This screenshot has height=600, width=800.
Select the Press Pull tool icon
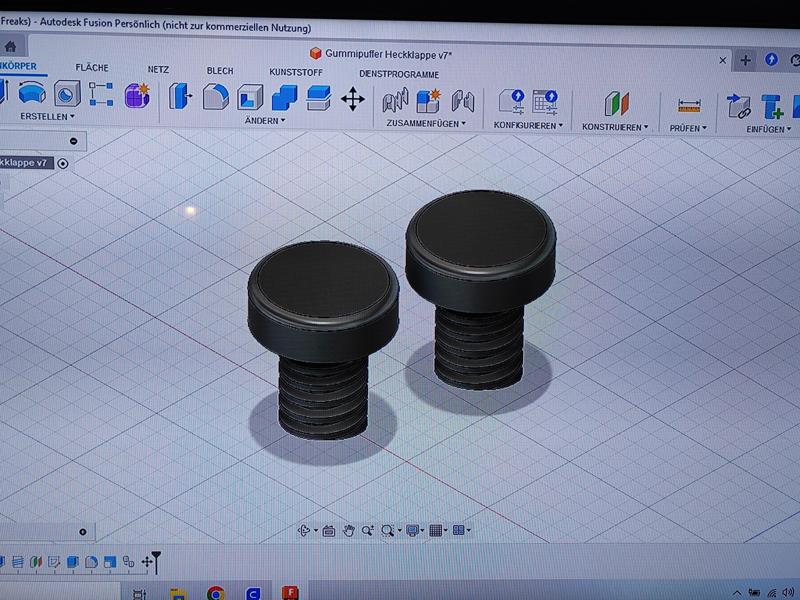181,96
